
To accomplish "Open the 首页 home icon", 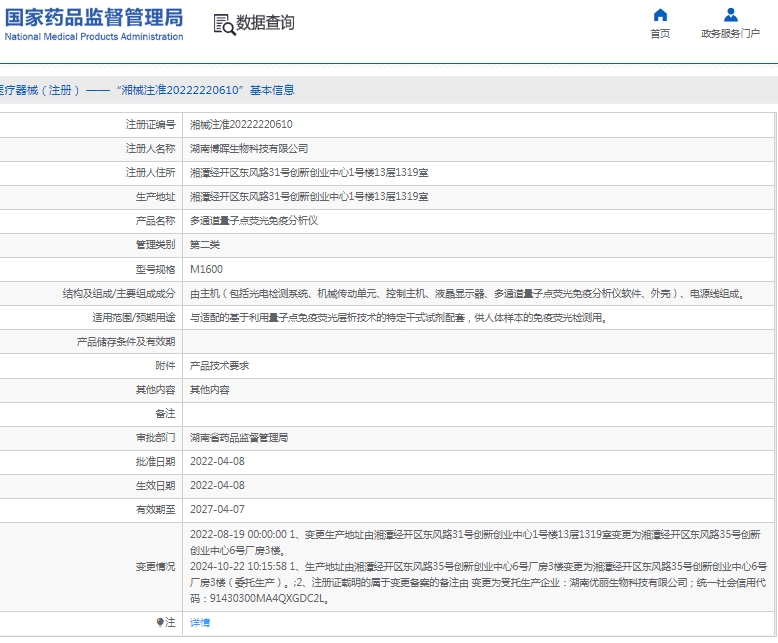I will tap(660, 15).
